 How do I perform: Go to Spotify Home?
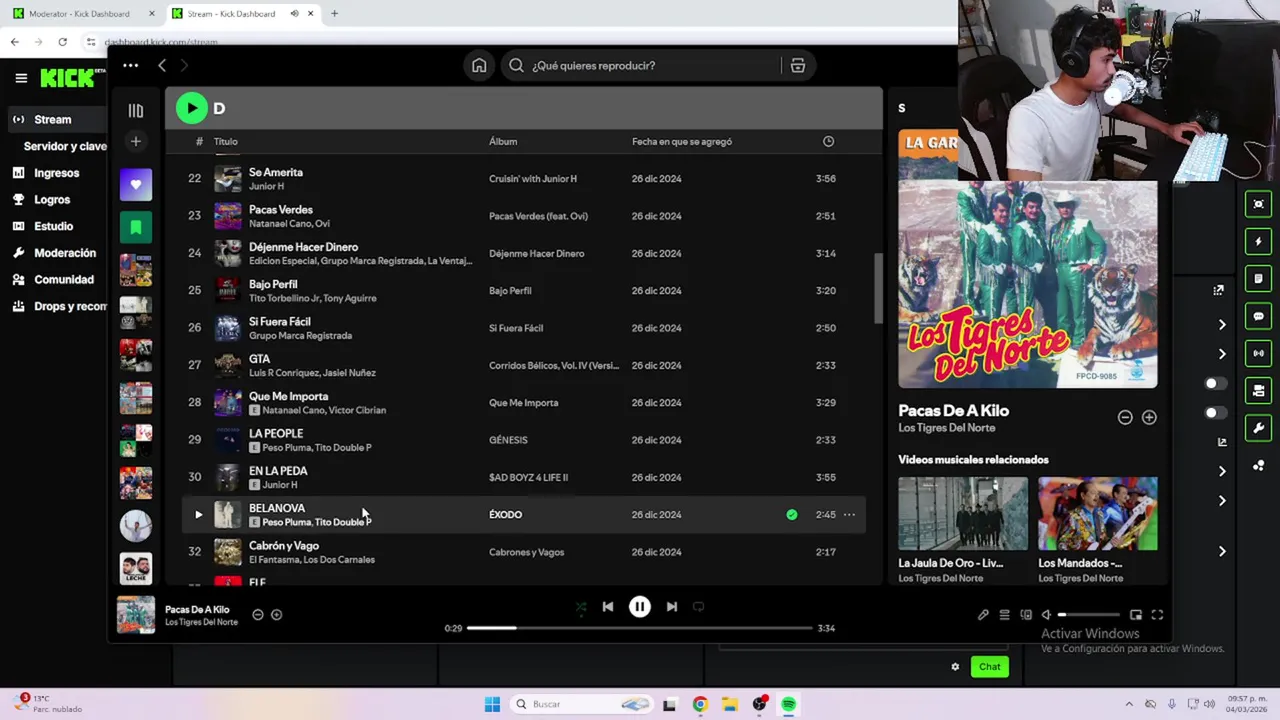(x=479, y=65)
